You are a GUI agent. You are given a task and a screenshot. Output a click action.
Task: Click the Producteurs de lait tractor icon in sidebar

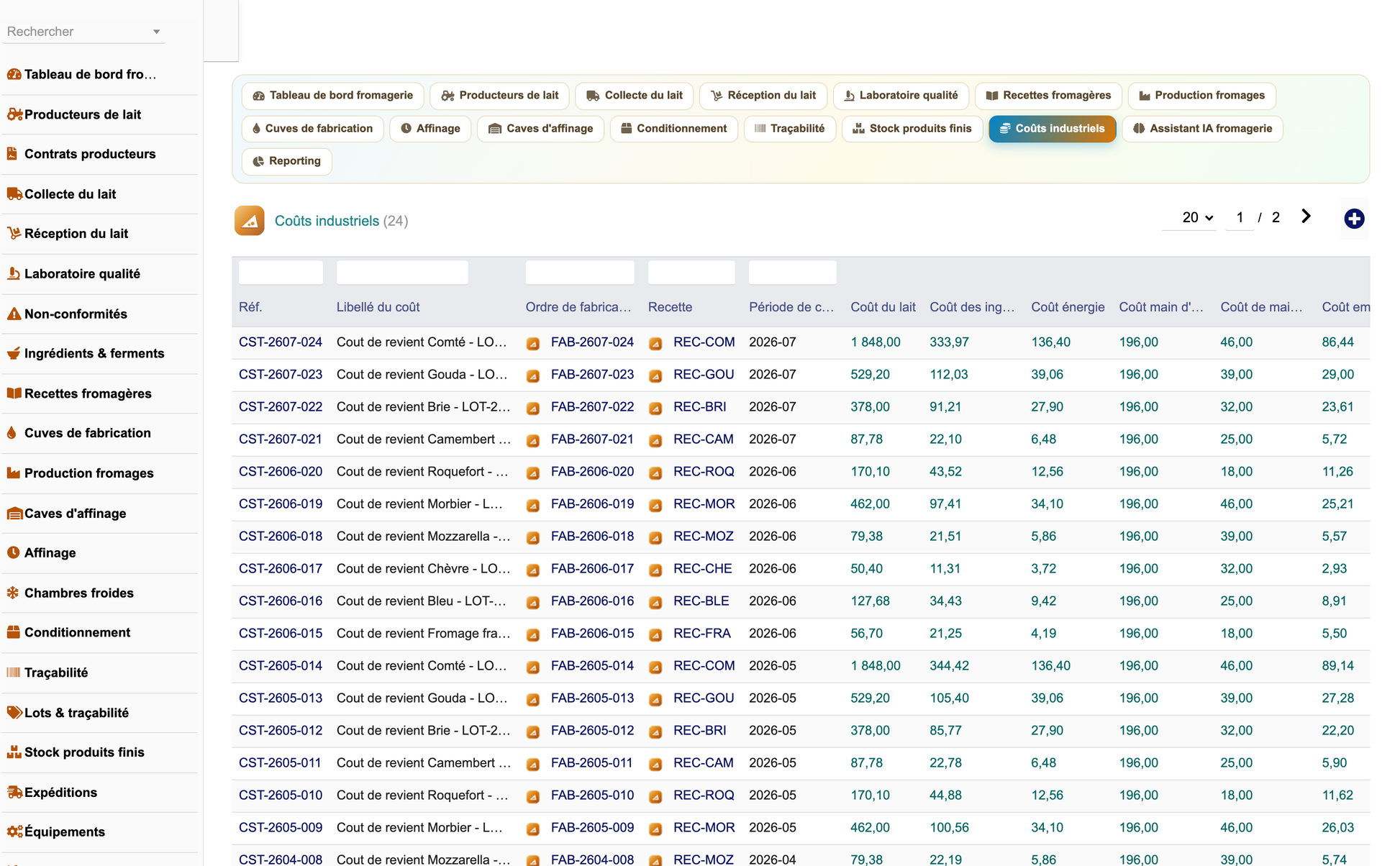(14, 114)
